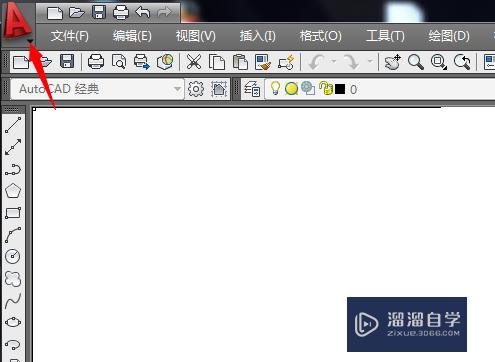Viewport: 495px width, 362px height.
Task: Click layer 0 black color swatch
Action: point(340,89)
